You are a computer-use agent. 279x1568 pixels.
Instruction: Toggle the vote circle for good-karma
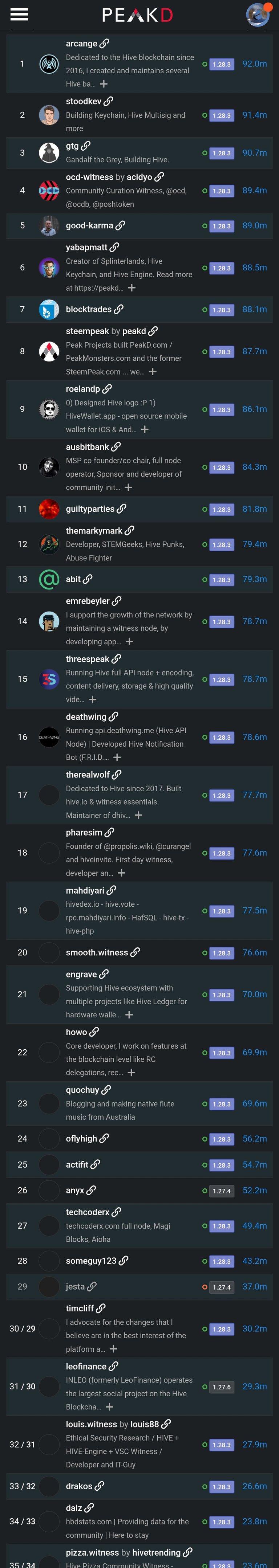coord(205,226)
